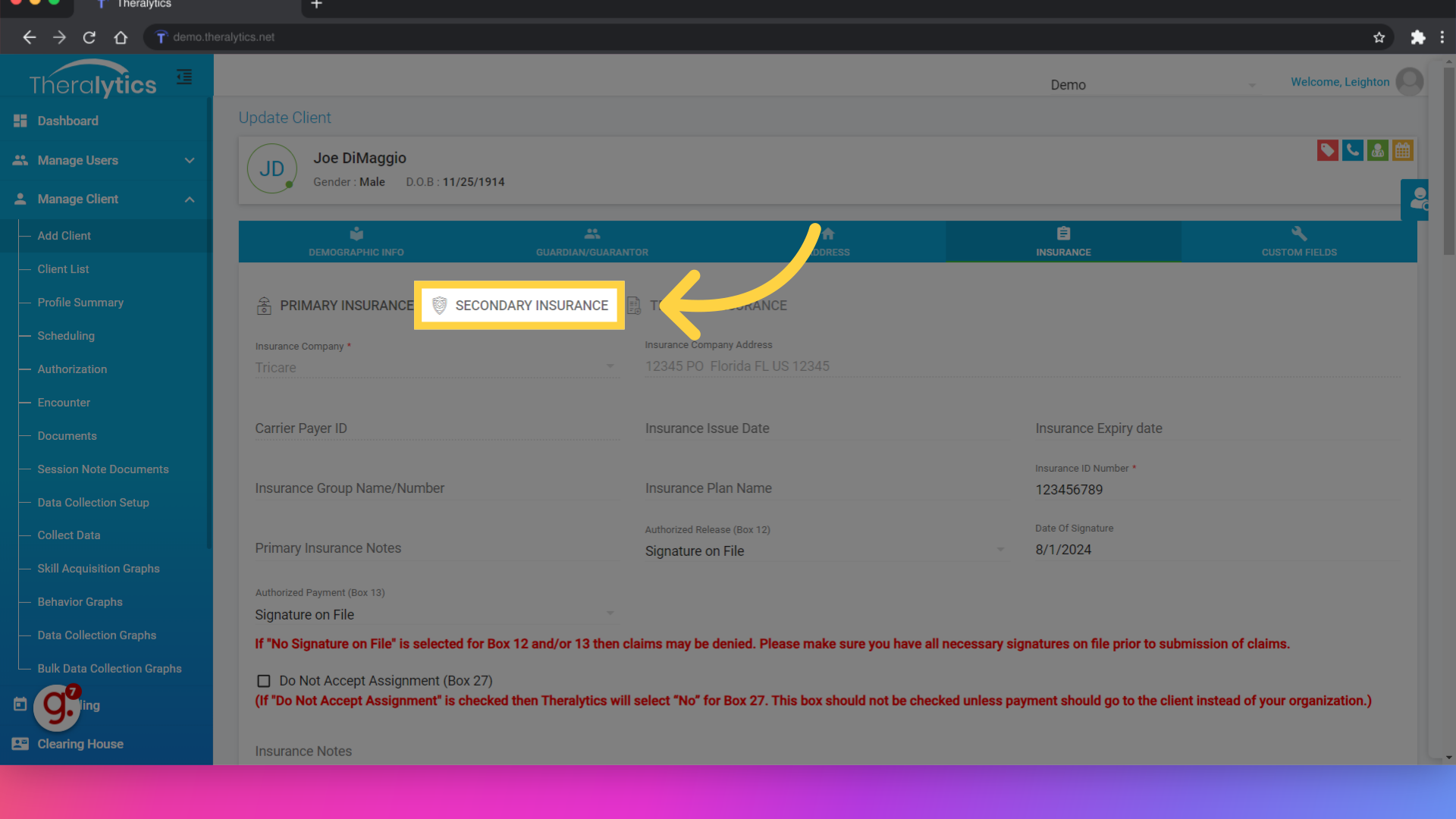Click Insurance Issue Date field
The height and width of the screenshot is (819, 1456).
(827, 428)
